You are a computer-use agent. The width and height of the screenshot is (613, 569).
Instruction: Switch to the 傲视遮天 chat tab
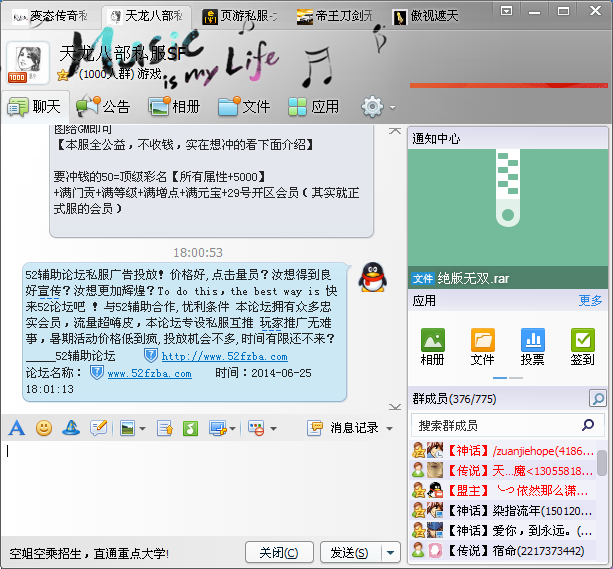click(x=426, y=16)
